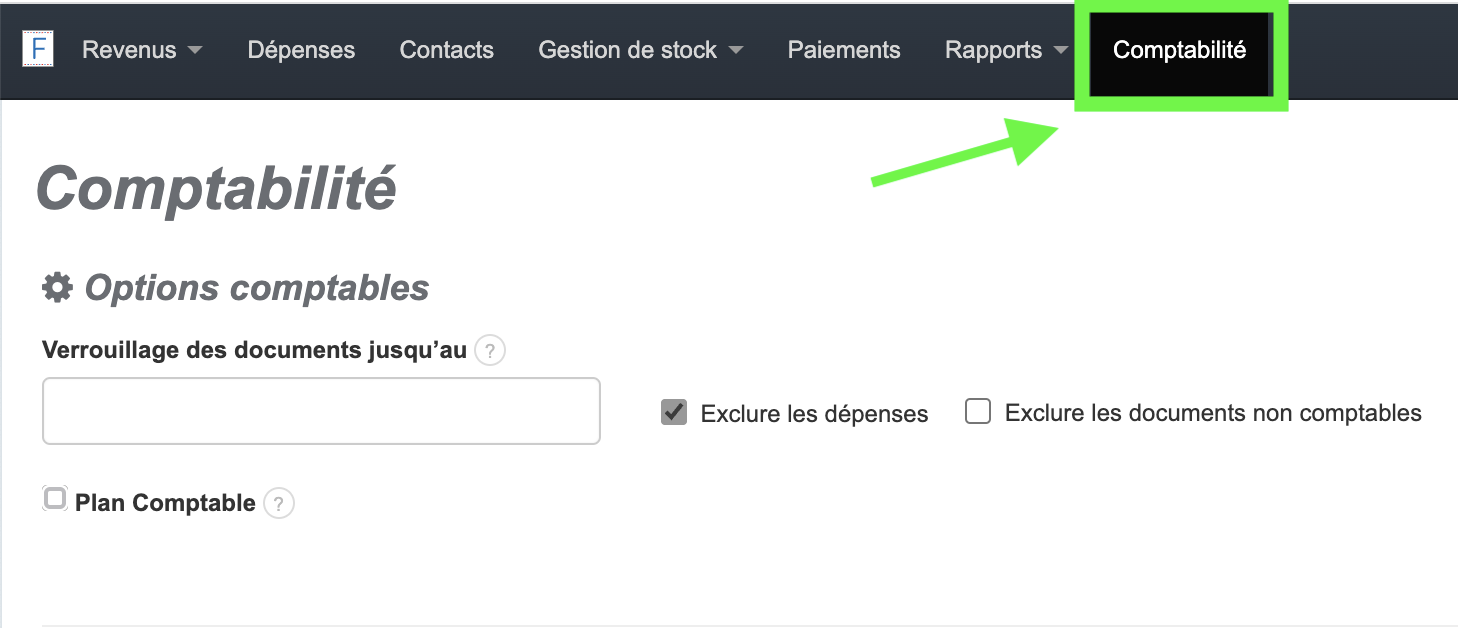Enable the Plan Comptable checkbox
Screen dimensions: 1458x628
pyautogui.click(x=55, y=497)
